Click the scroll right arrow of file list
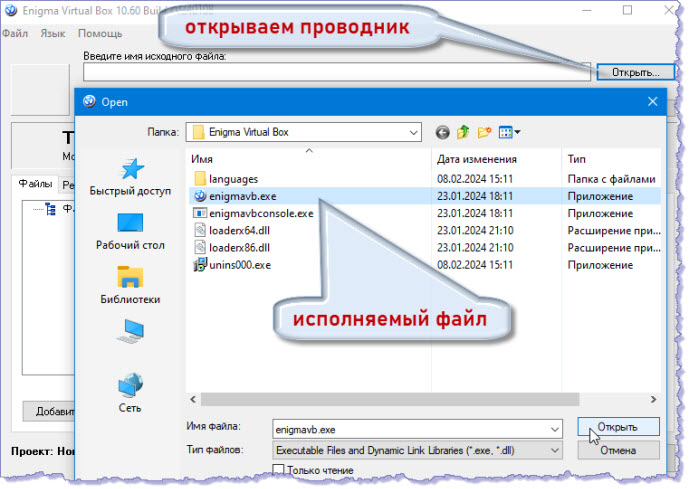Screen dimensions: 690x489 [x=653, y=399]
